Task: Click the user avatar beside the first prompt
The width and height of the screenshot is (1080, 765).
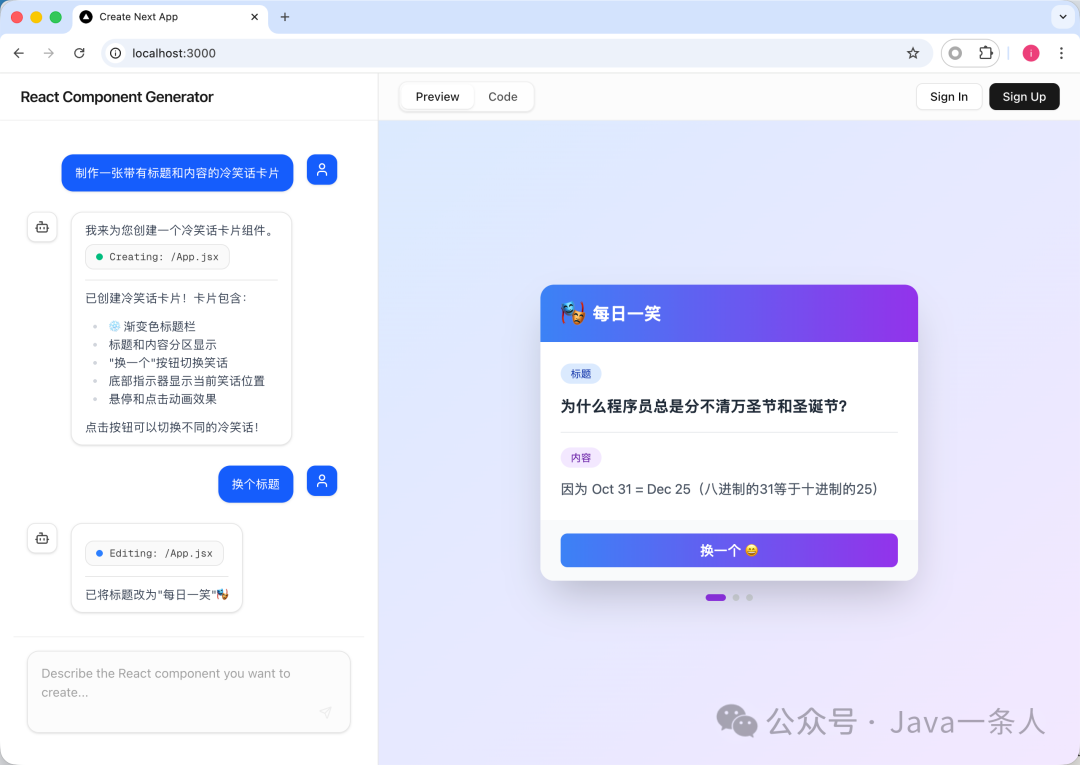Action: coord(322,169)
